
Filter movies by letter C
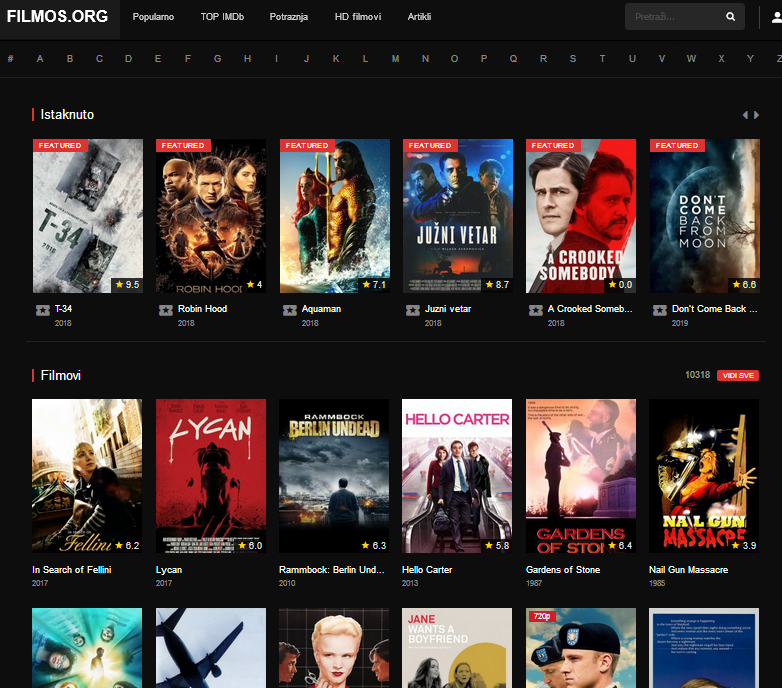pyautogui.click(x=99, y=59)
